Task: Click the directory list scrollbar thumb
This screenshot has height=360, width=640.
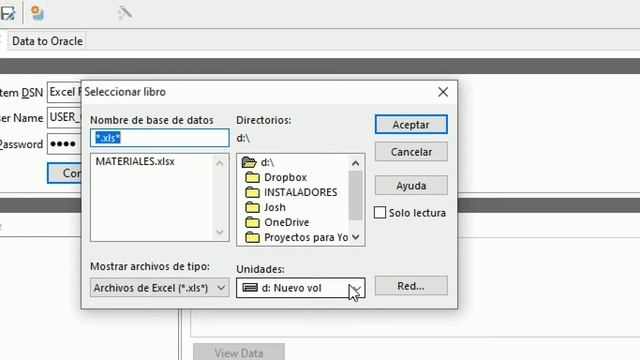Action: (356, 195)
